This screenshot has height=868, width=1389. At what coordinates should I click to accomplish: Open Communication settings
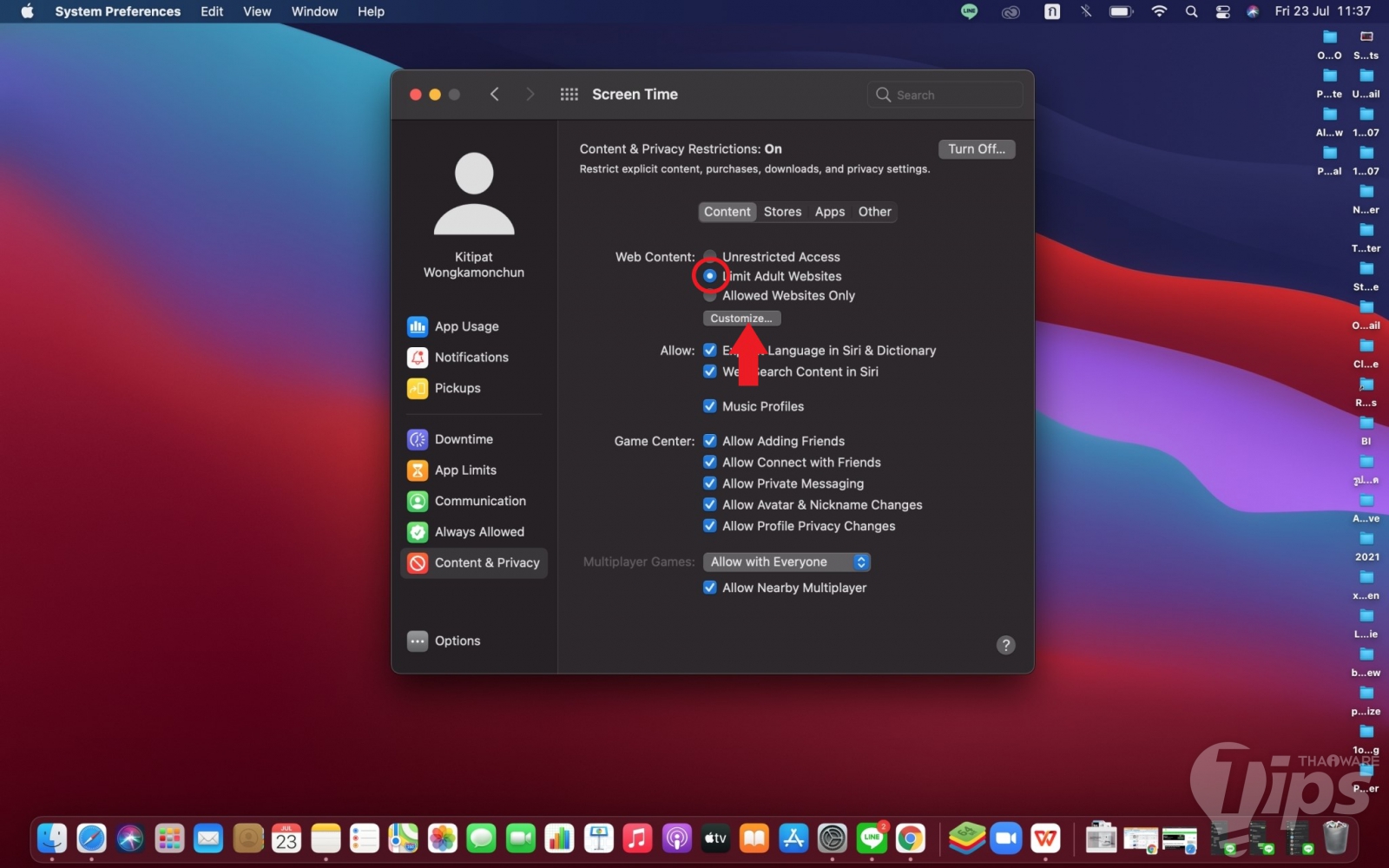(479, 501)
